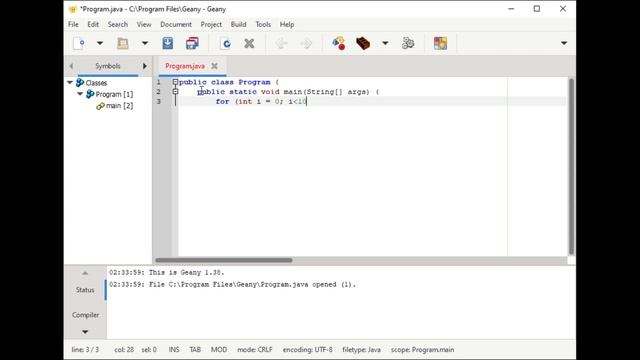
Task: Switch to the Status message tab
Action: click(85, 290)
